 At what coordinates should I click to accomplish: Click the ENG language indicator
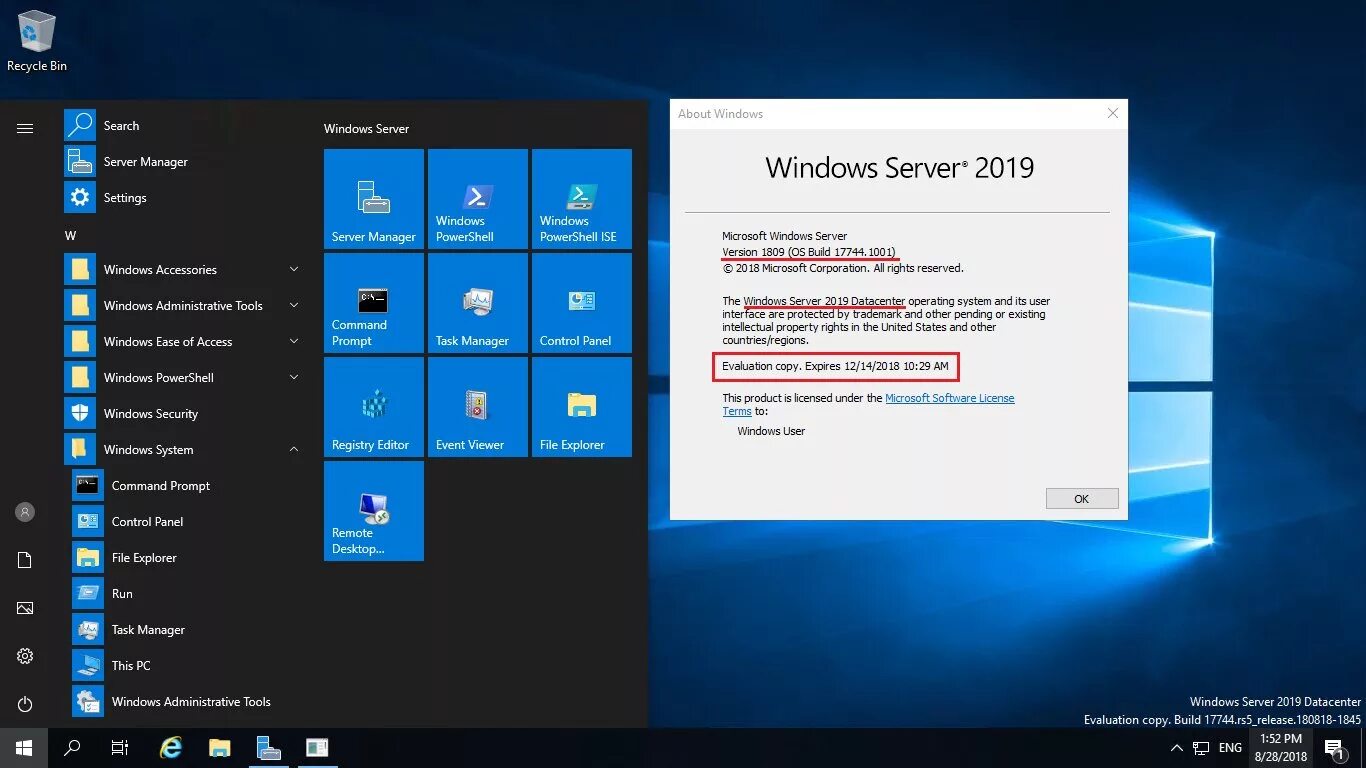coord(1231,748)
